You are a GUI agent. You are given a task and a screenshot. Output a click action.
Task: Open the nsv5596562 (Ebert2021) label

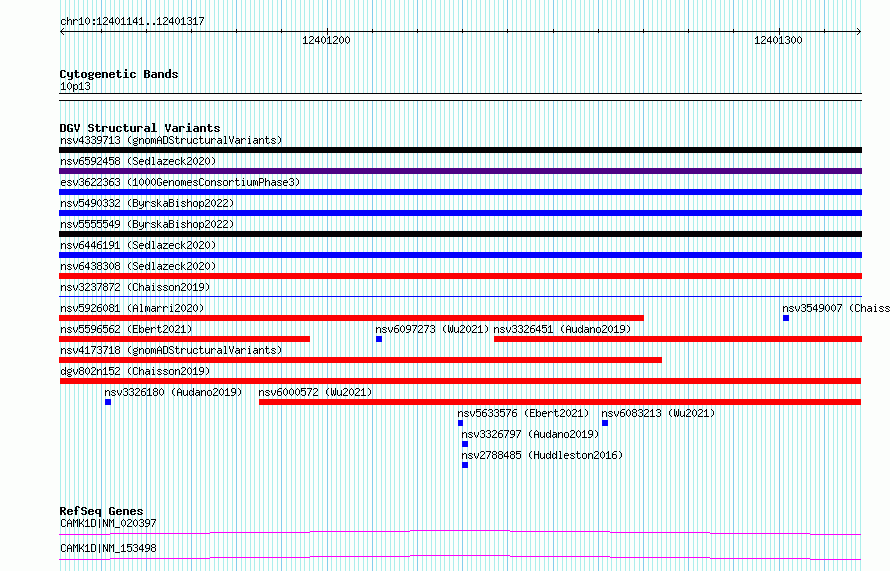click(126, 329)
